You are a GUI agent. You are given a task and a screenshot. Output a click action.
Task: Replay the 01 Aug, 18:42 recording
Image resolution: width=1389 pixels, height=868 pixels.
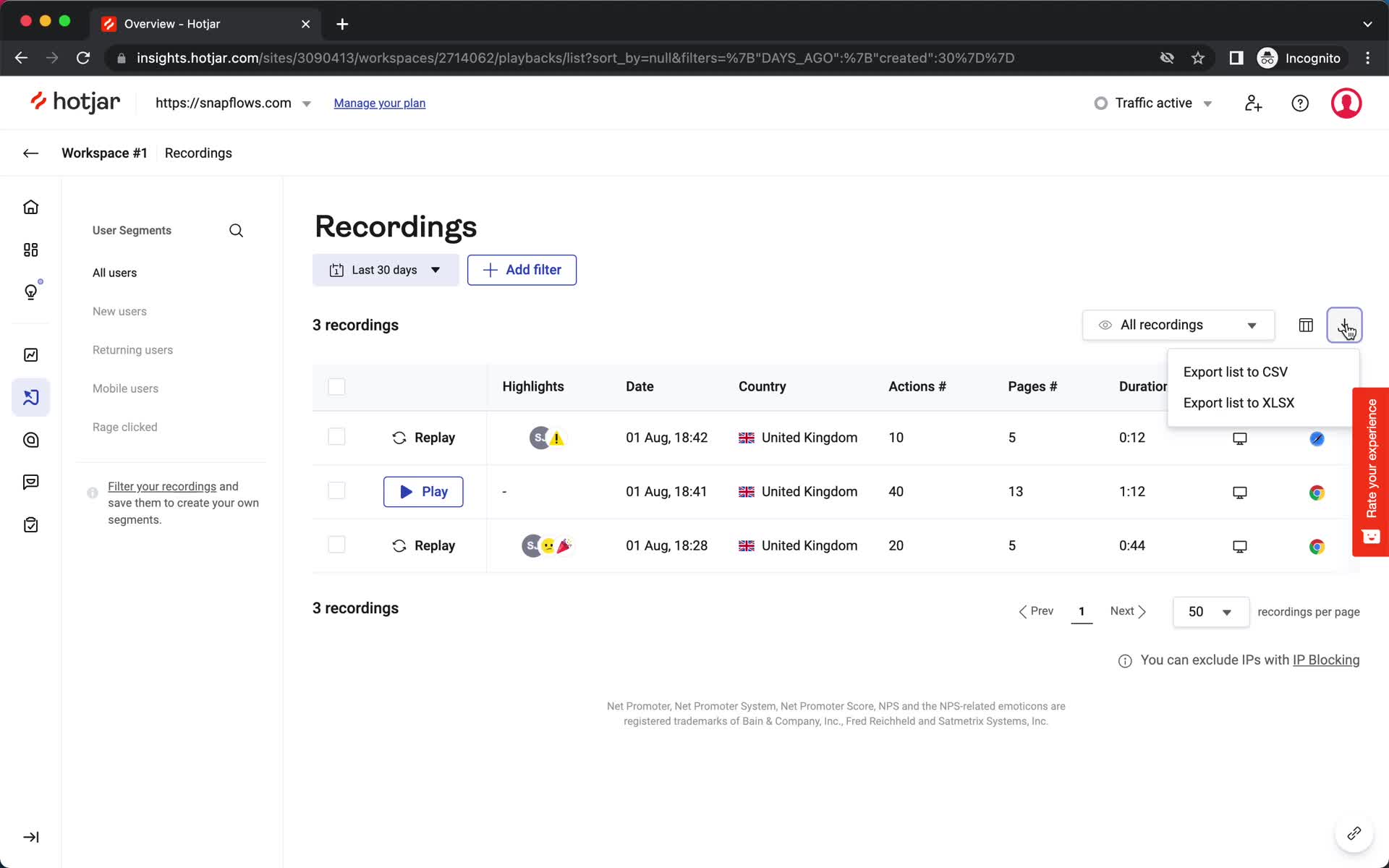coord(423,438)
